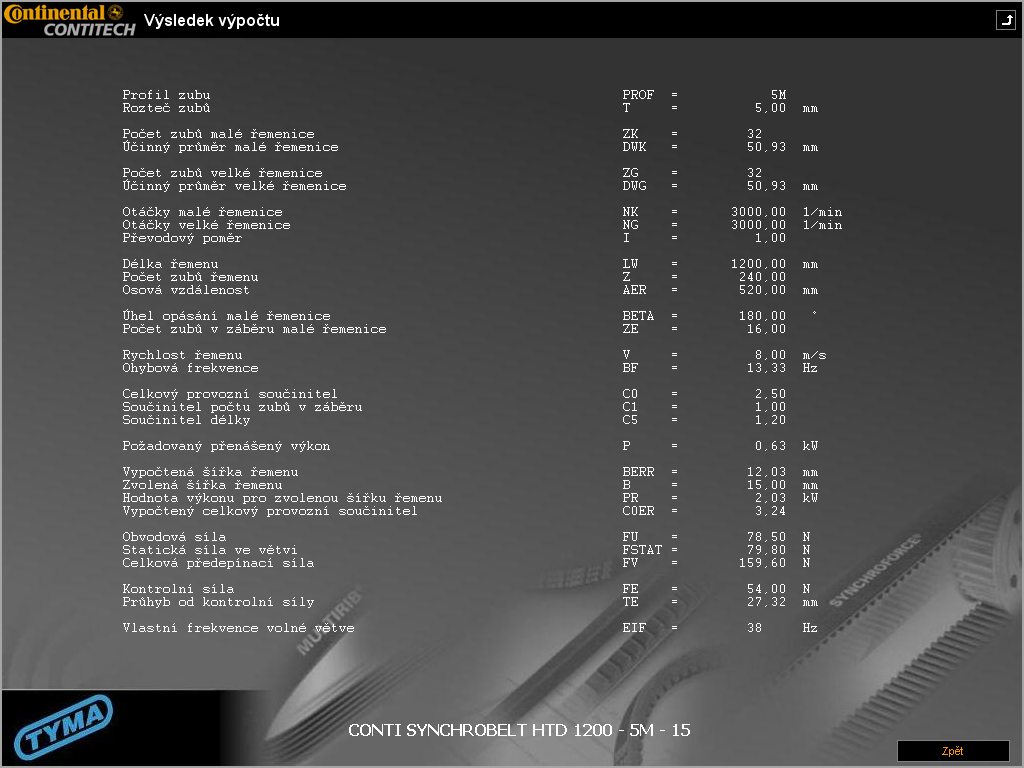Click the Vypočtená šířka řemenu row label
The width and height of the screenshot is (1024, 768).
pyautogui.click(x=210, y=472)
